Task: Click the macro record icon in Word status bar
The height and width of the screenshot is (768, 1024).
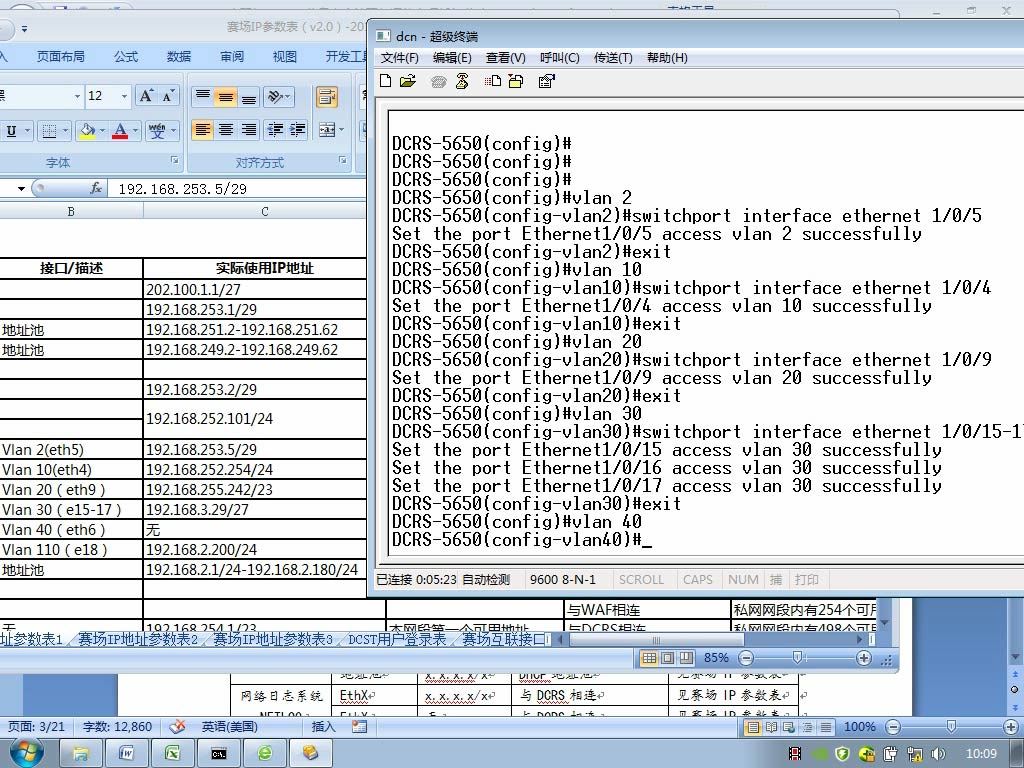Action: (x=359, y=726)
